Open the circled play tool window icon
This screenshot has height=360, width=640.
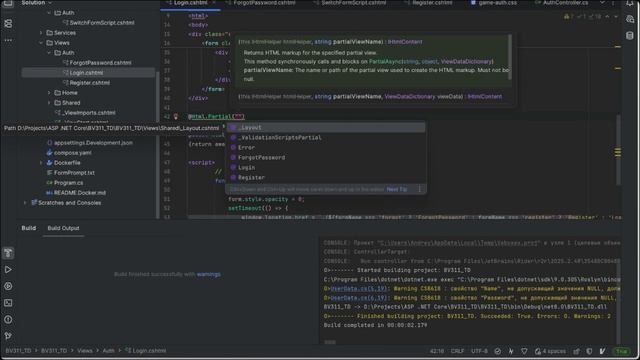tap(8, 286)
